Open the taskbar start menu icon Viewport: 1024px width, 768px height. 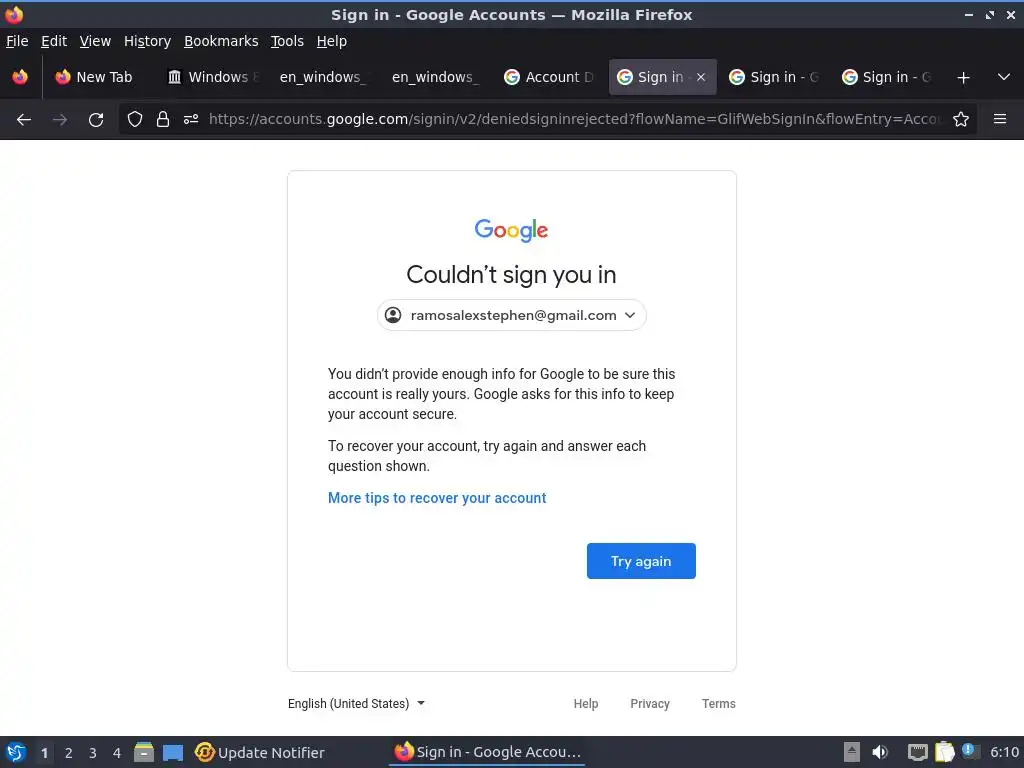pyautogui.click(x=16, y=752)
